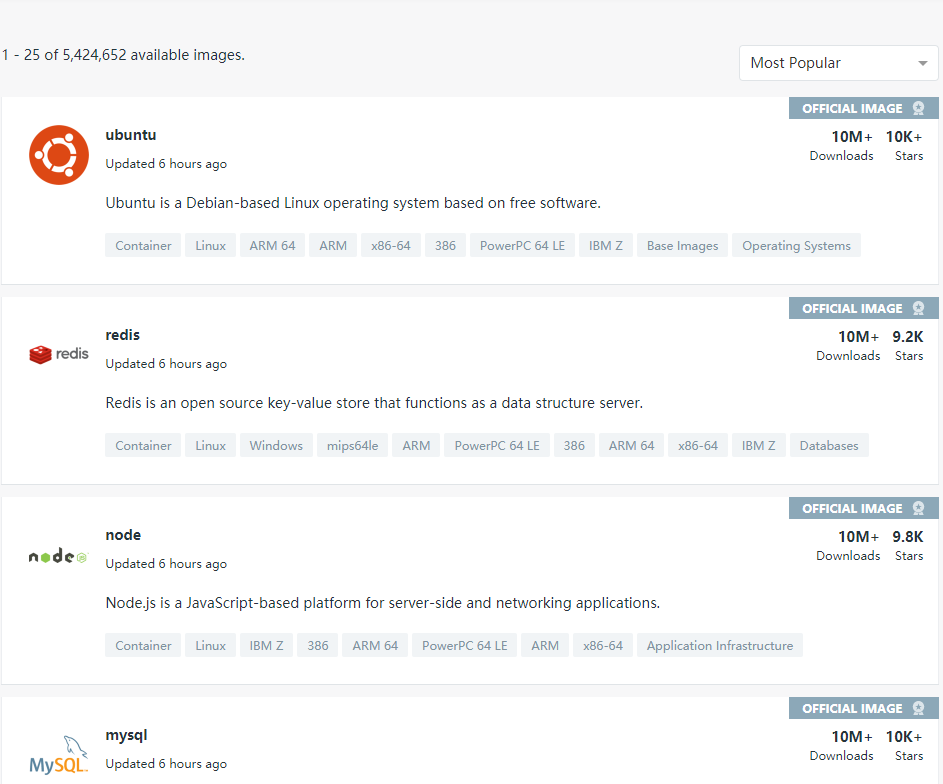Image resolution: width=943 pixels, height=784 pixels.
Task: Click the Node.js description text
Action: coord(383,603)
